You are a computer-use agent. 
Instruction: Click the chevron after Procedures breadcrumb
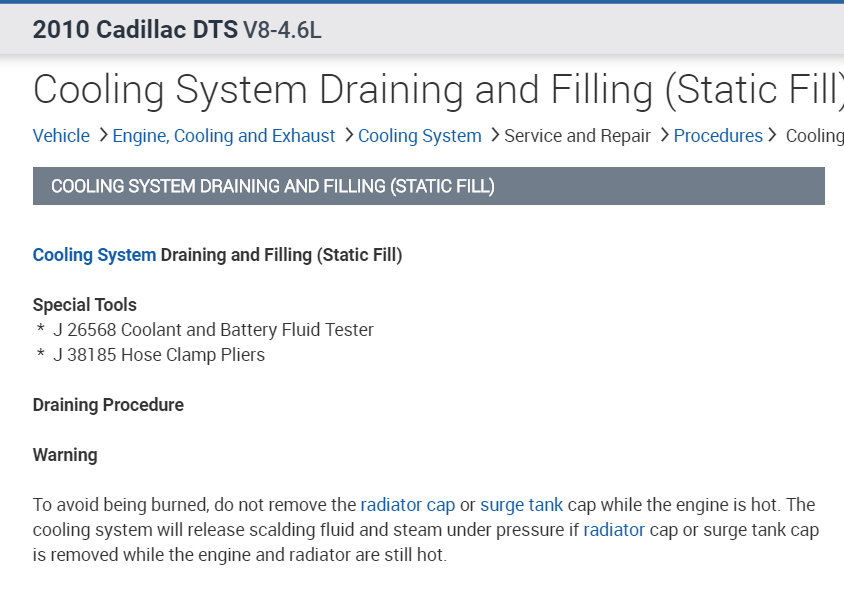(x=773, y=136)
